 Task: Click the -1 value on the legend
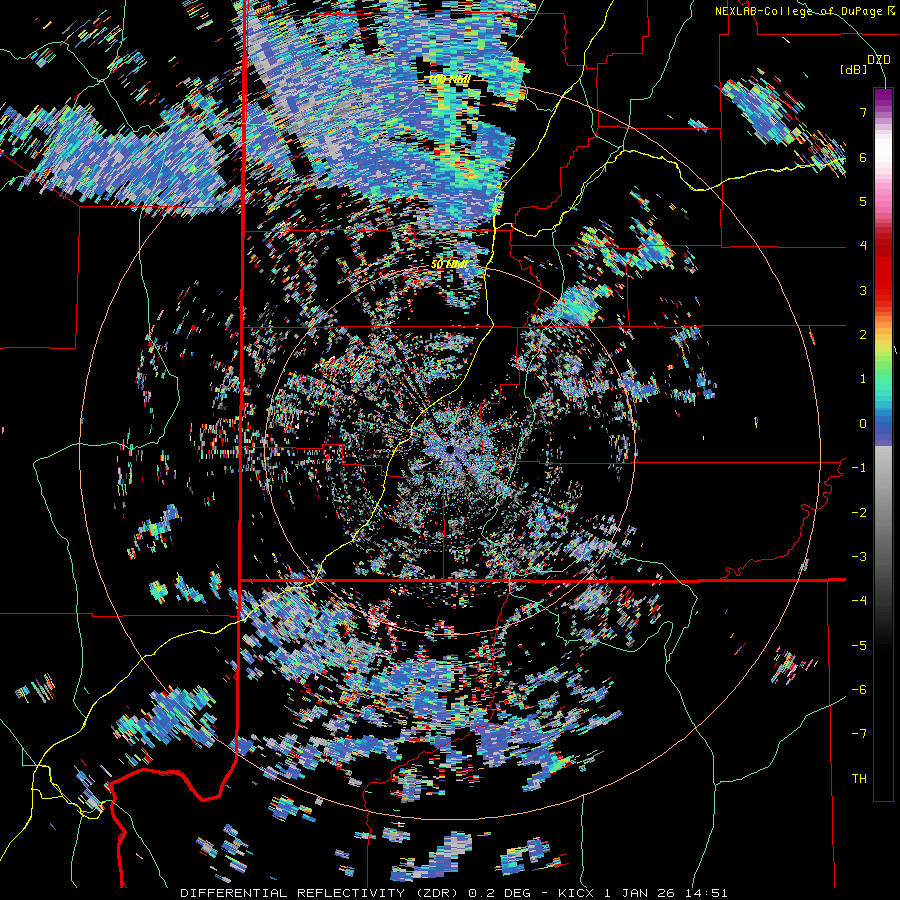coord(859,468)
